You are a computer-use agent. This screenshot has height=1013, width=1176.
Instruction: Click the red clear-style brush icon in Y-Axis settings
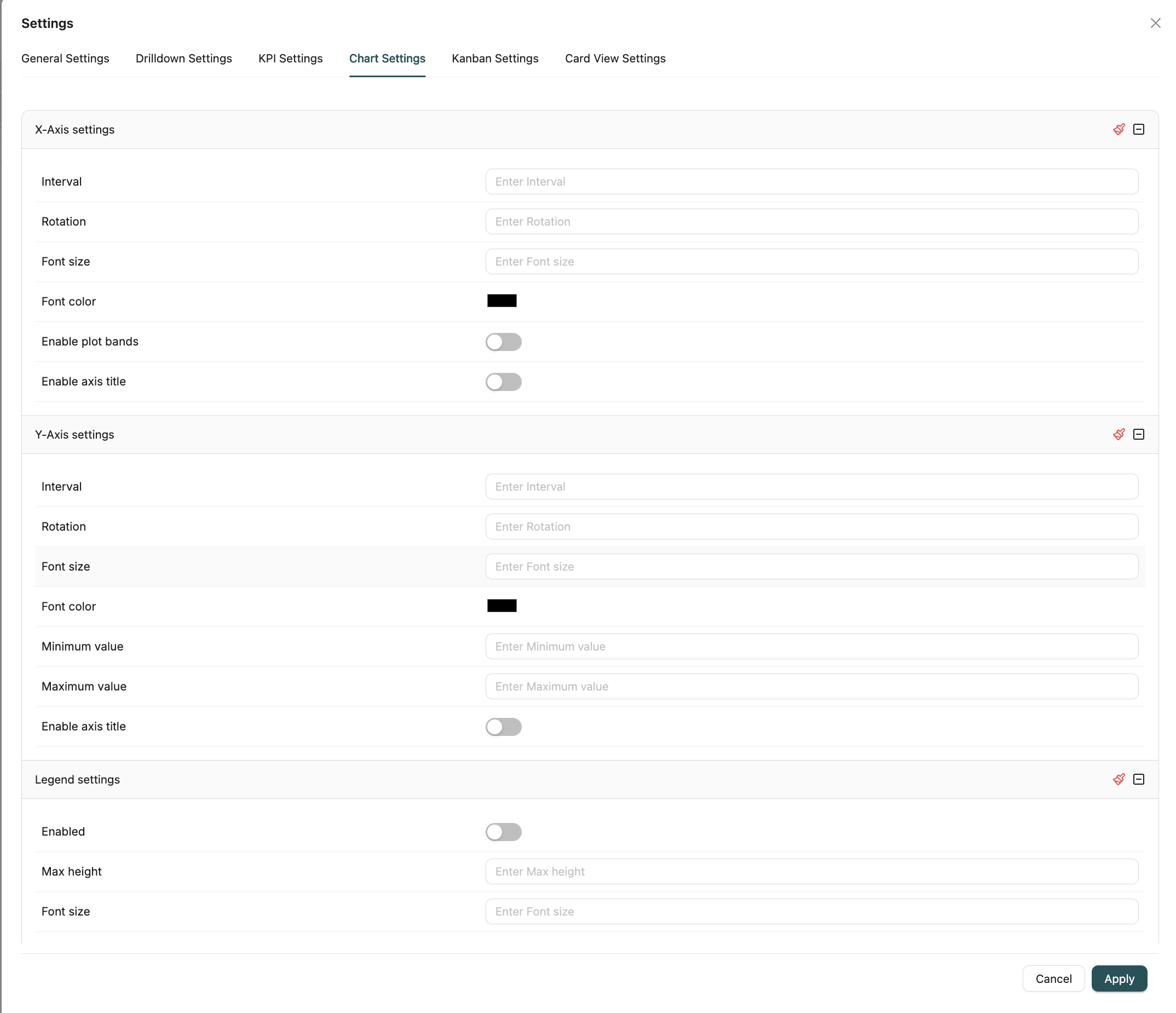point(1118,434)
